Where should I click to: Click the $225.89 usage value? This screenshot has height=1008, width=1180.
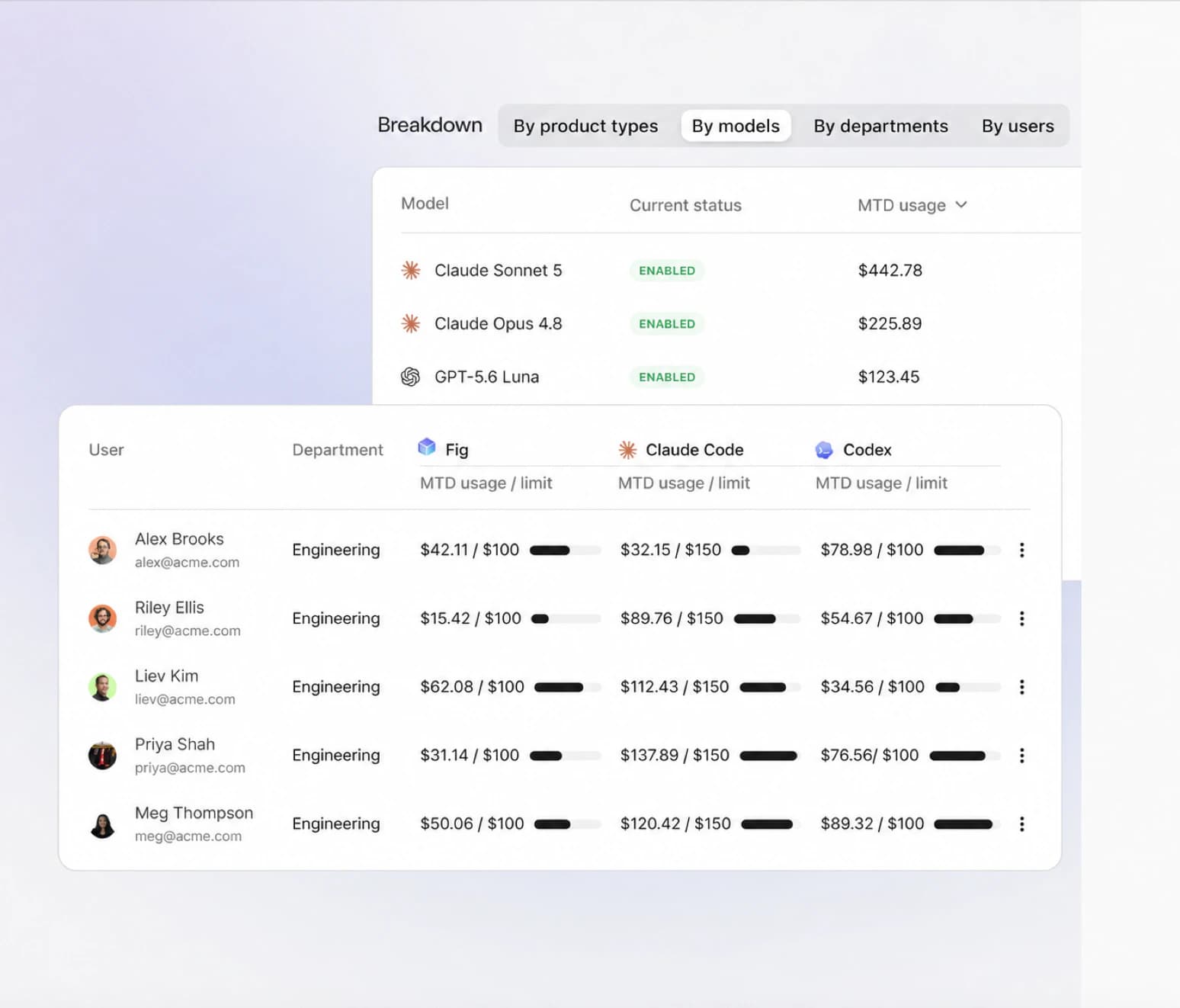890,323
